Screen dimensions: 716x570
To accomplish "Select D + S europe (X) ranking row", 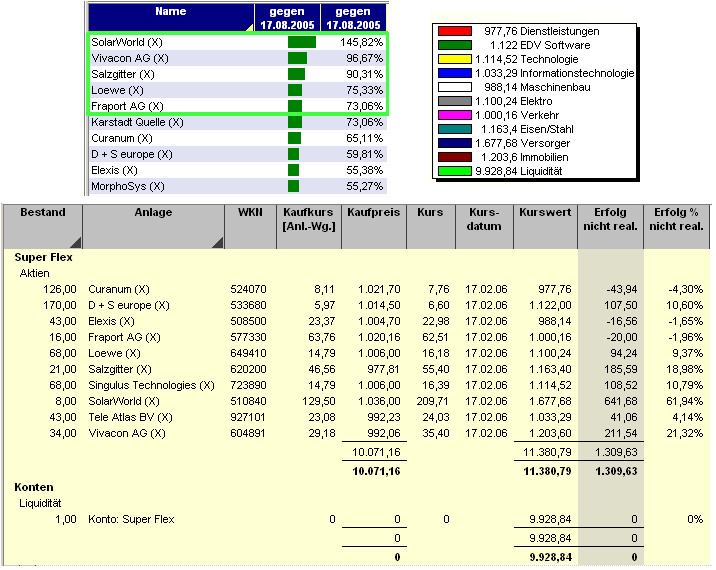I will coord(237,154).
